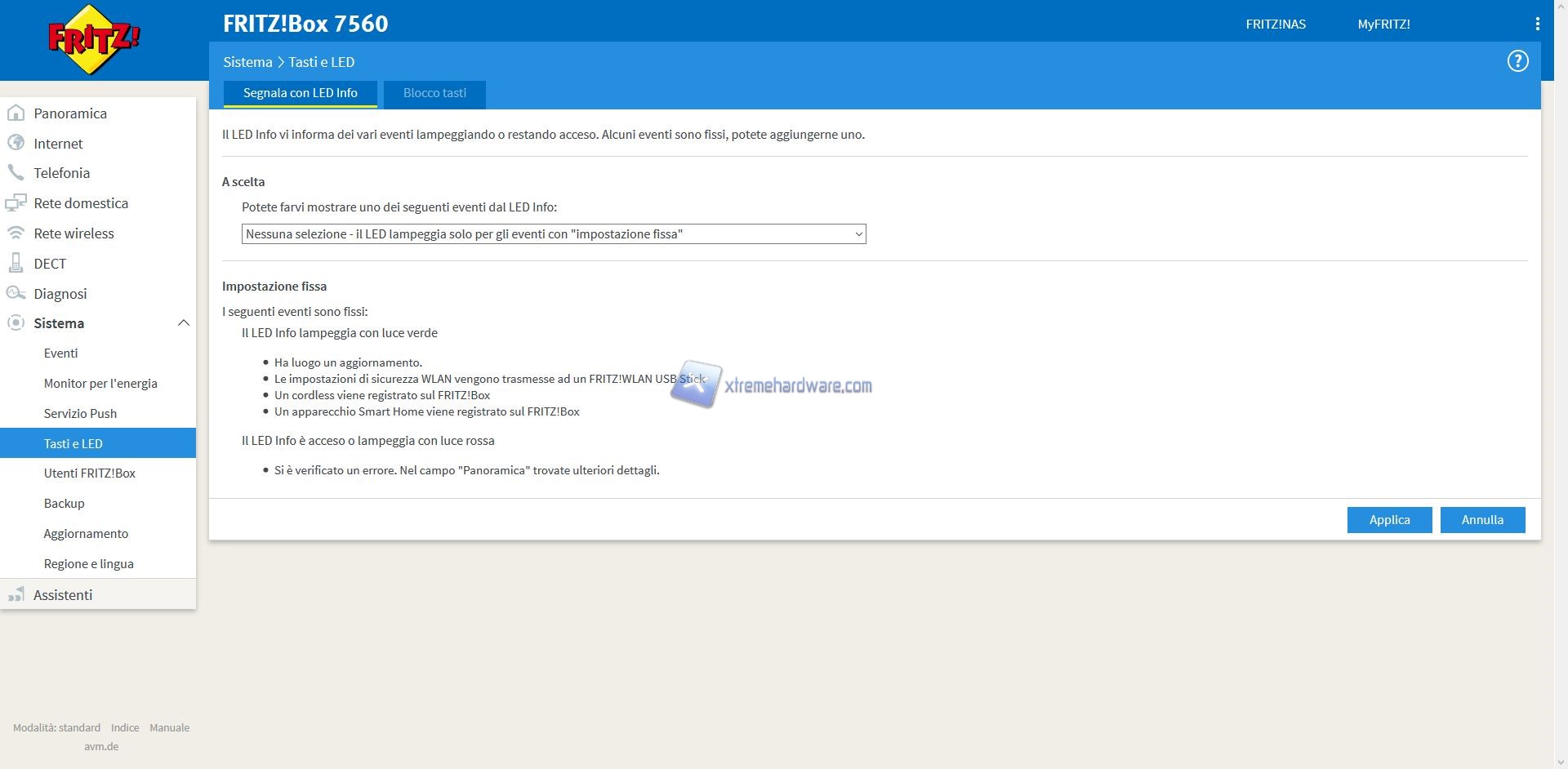
Task: Switch to the Blocco tasti tab
Action: coord(434,93)
